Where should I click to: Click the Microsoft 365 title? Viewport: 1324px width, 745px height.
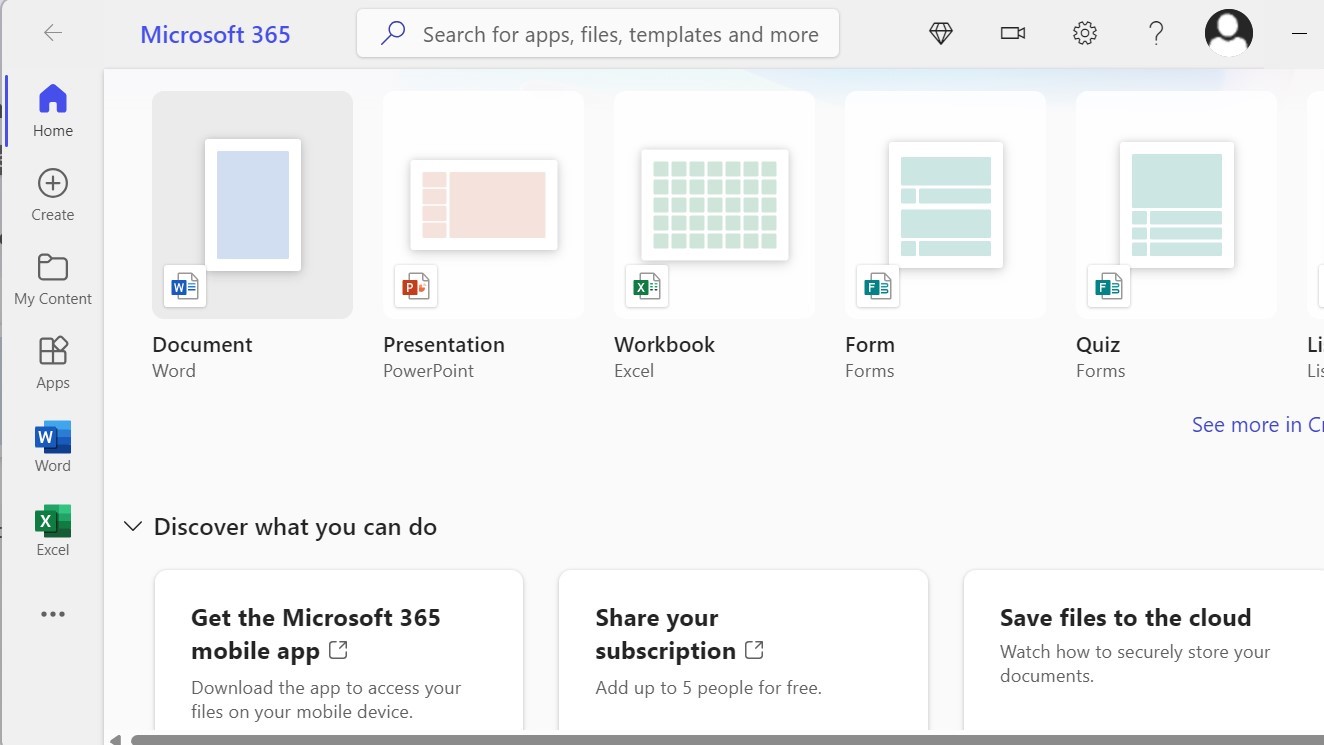point(215,34)
